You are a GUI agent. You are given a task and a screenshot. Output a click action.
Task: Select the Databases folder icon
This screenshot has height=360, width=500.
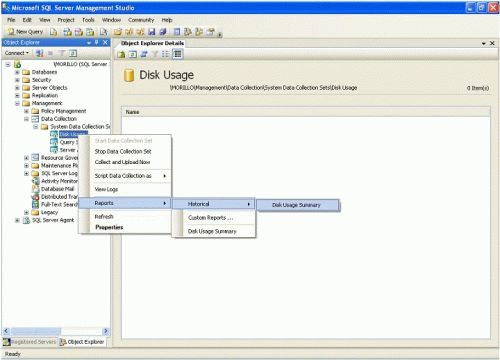point(26,72)
